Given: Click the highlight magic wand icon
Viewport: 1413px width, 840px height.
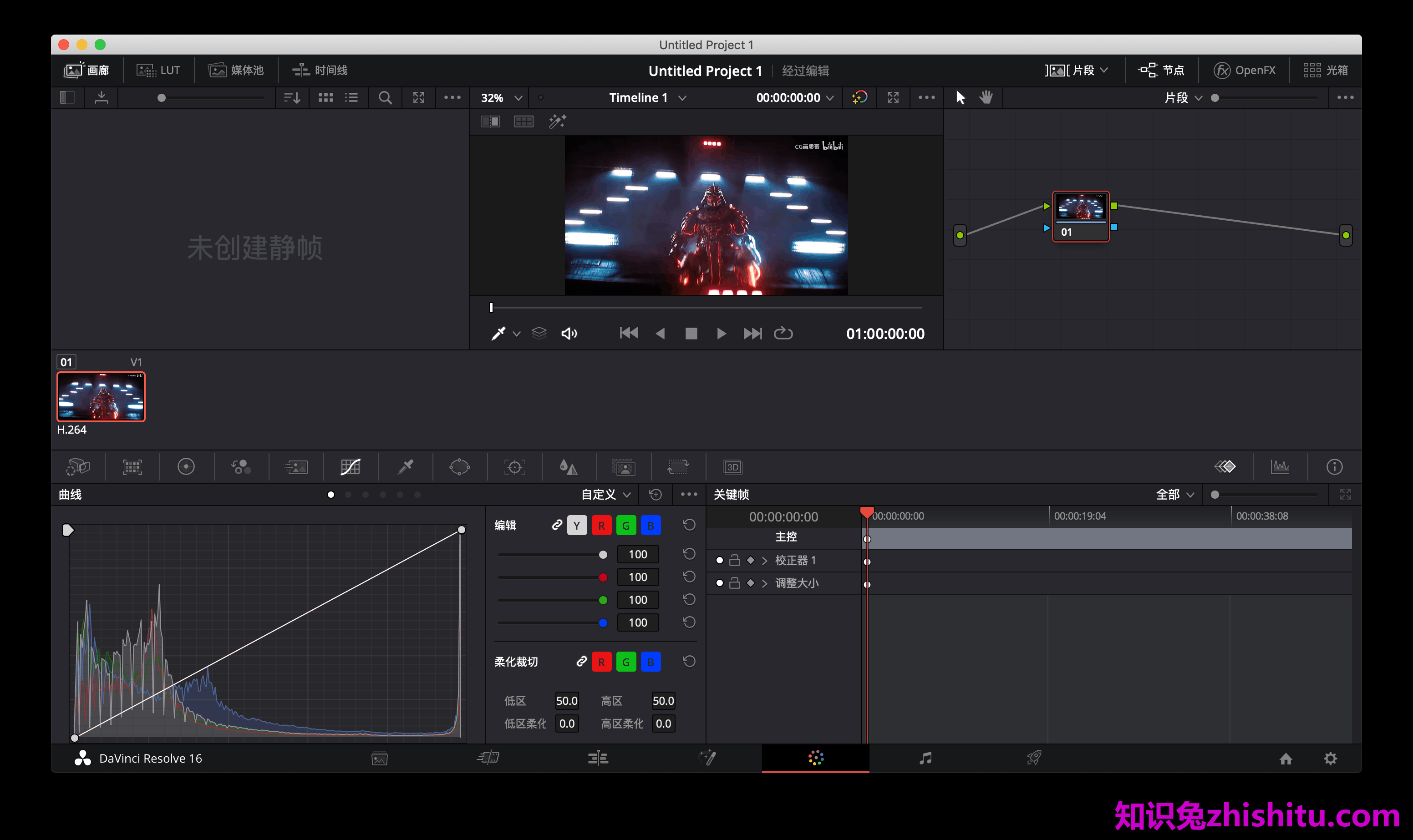Looking at the screenshot, I should click(558, 121).
